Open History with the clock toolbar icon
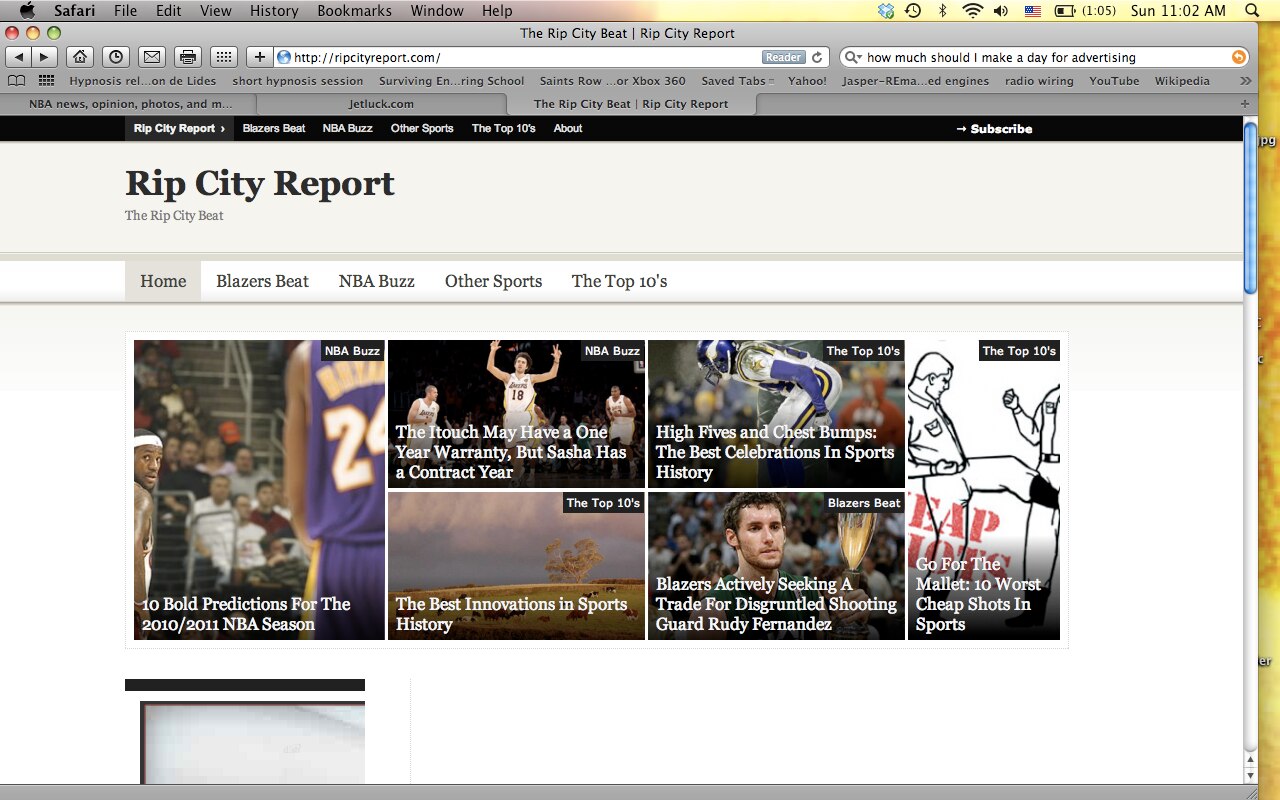The image size is (1280, 800). tap(115, 57)
